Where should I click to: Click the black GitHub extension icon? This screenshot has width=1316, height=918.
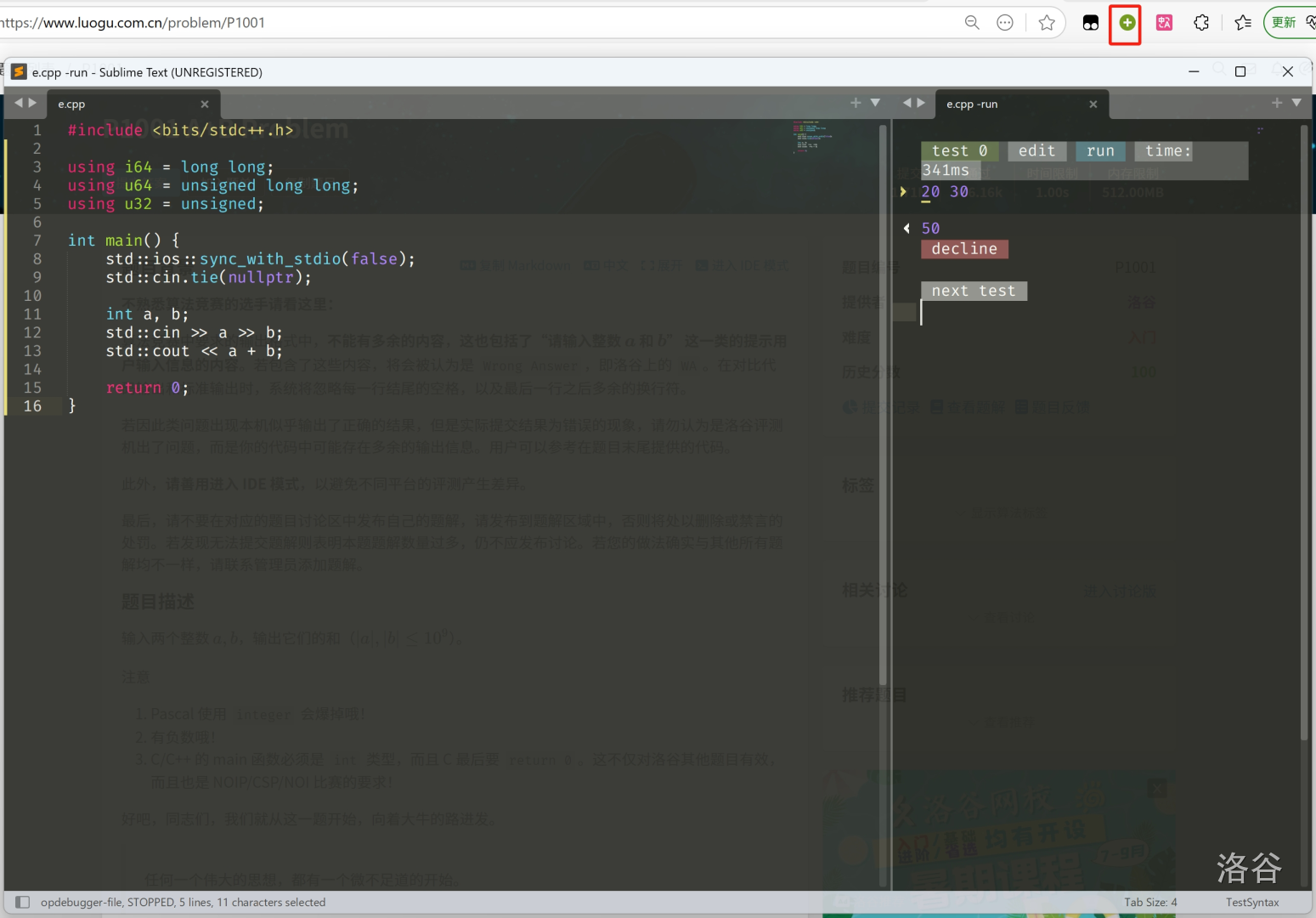pyautogui.click(x=1090, y=22)
